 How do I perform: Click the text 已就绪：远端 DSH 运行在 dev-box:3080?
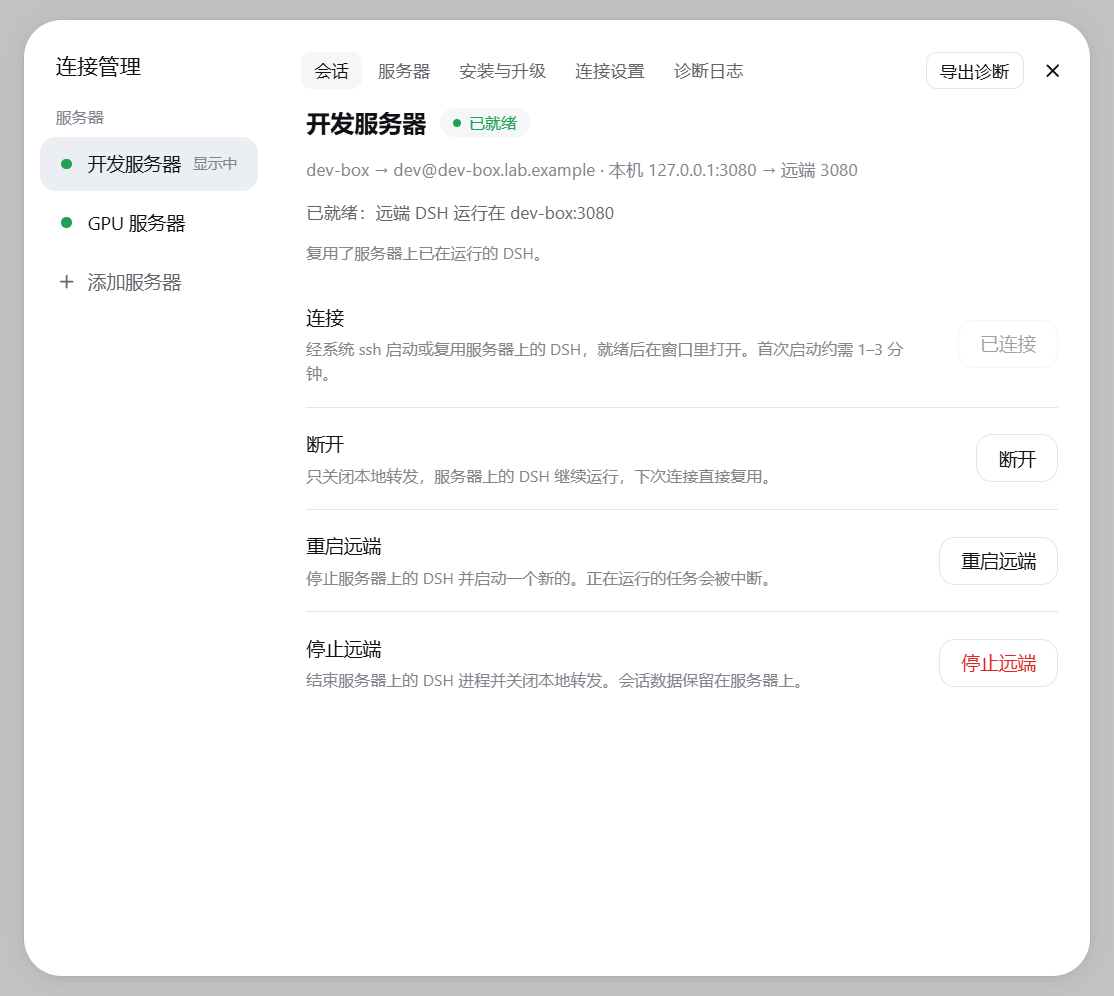[x=460, y=213]
